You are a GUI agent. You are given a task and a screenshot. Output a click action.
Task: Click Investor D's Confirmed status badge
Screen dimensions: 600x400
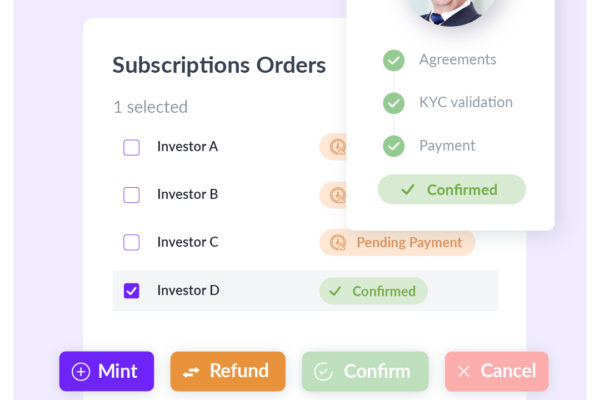pos(373,291)
